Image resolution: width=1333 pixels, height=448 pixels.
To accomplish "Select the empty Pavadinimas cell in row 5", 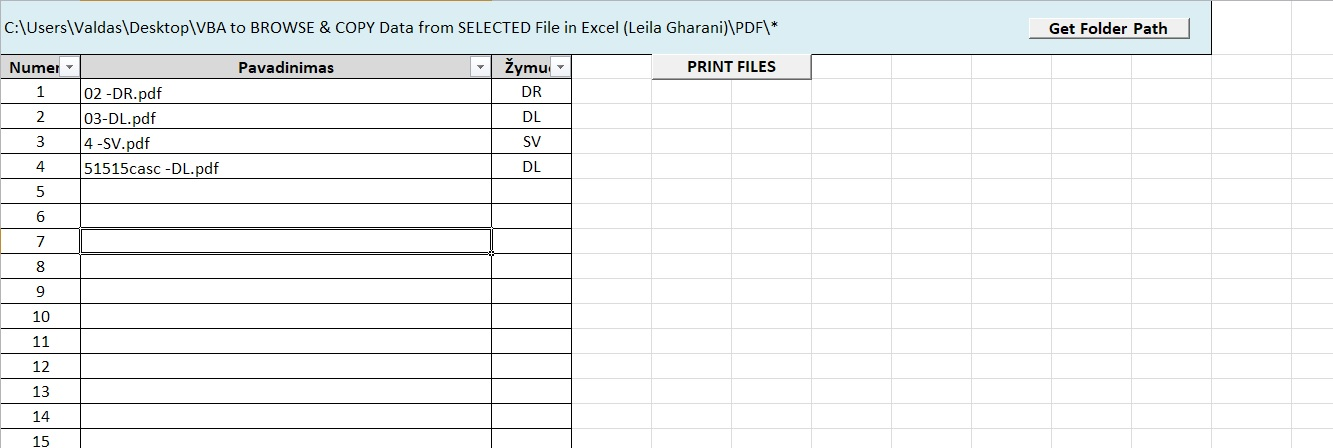I will coord(286,192).
